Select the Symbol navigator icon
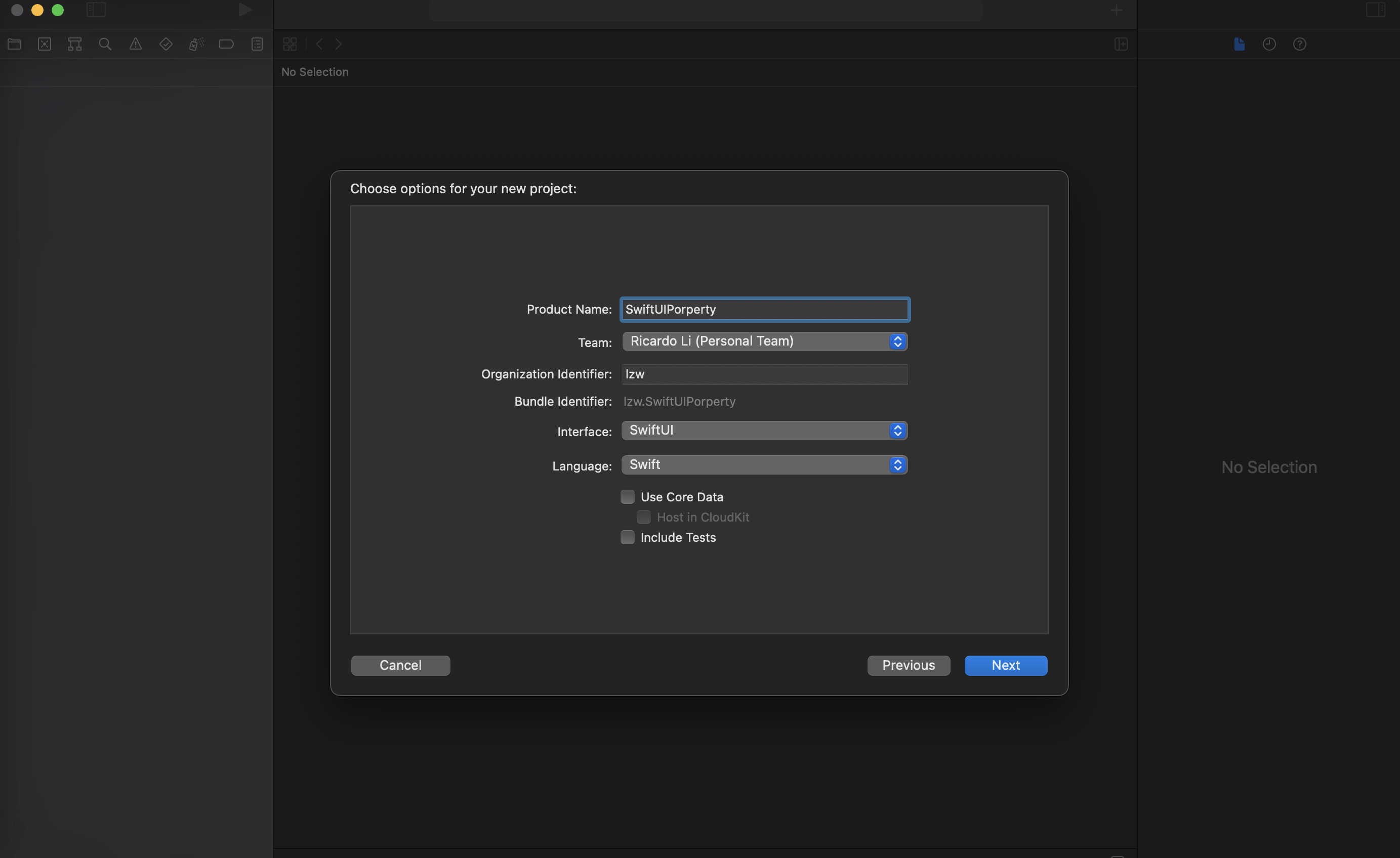Image resolution: width=1400 pixels, height=858 pixels. 74,44
